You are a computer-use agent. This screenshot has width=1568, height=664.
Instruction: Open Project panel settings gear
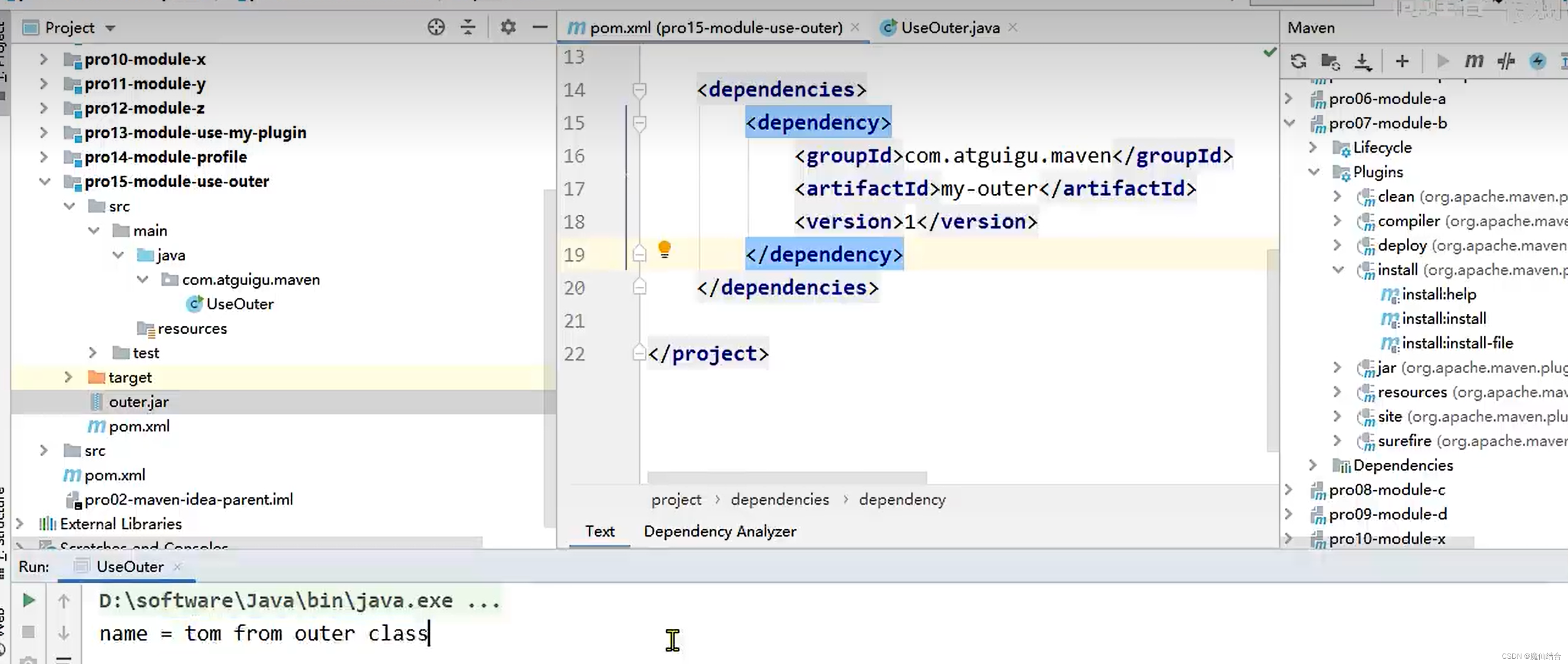pyautogui.click(x=507, y=27)
